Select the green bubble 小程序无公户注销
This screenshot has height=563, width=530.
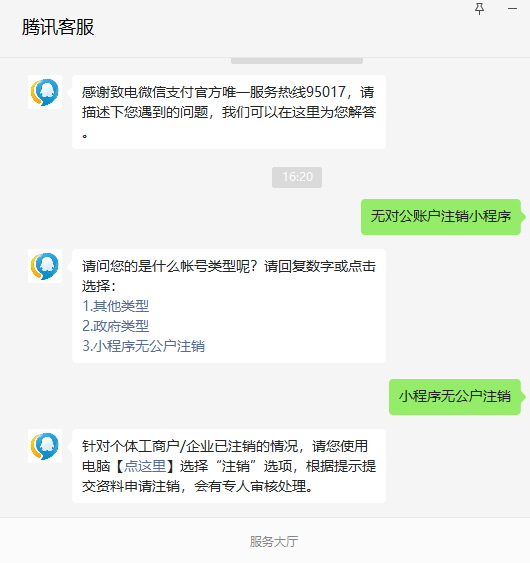(455, 397)
